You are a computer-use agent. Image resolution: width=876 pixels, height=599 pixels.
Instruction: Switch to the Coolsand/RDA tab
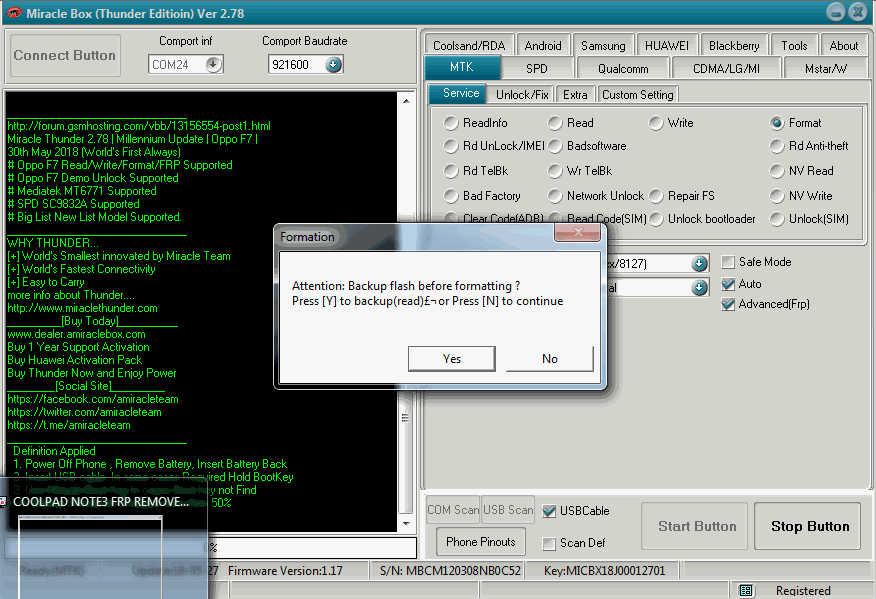(469, 46)
